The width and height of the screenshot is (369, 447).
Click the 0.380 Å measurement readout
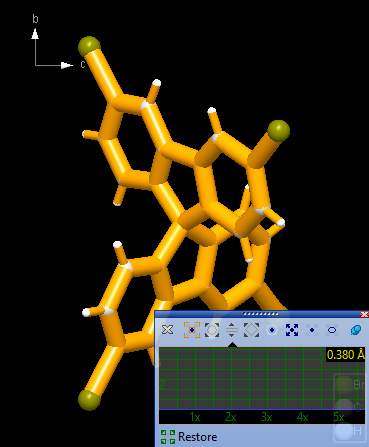click(x=346, y=355)
